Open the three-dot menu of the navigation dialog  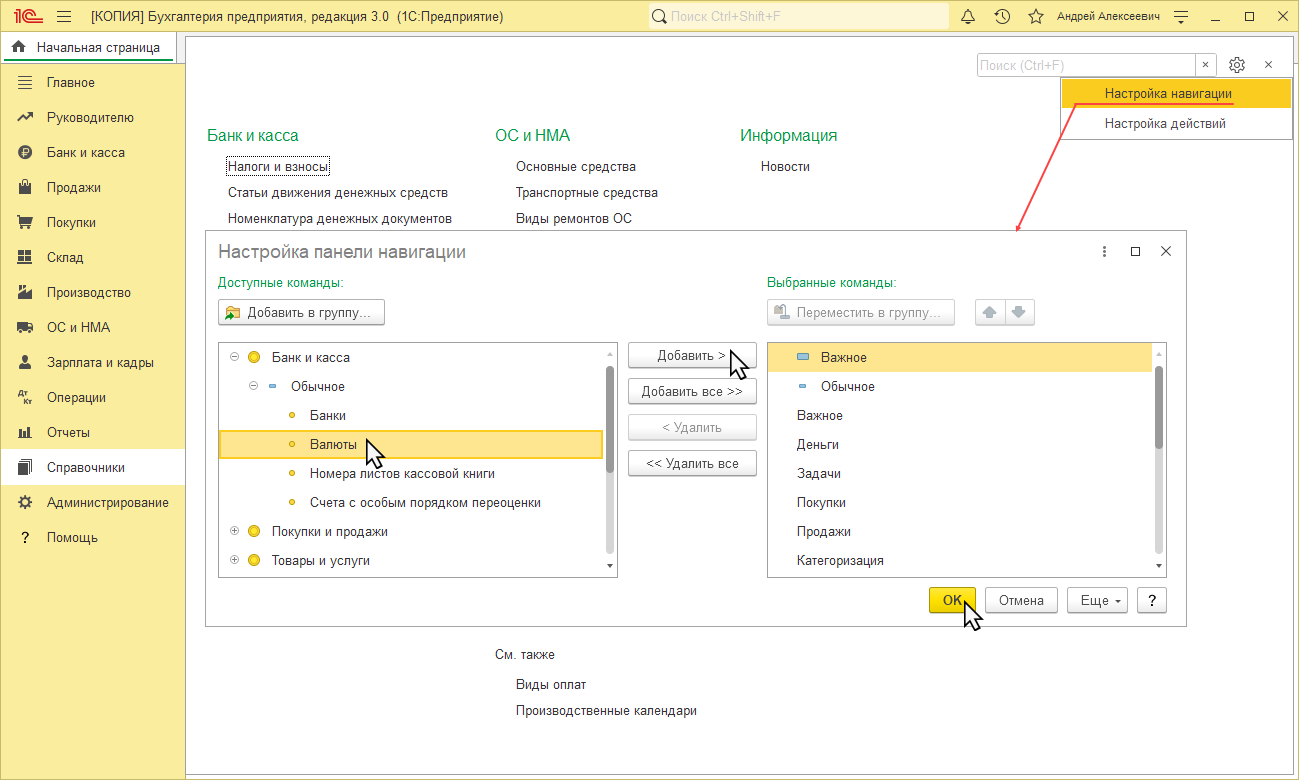point(1104,252)
